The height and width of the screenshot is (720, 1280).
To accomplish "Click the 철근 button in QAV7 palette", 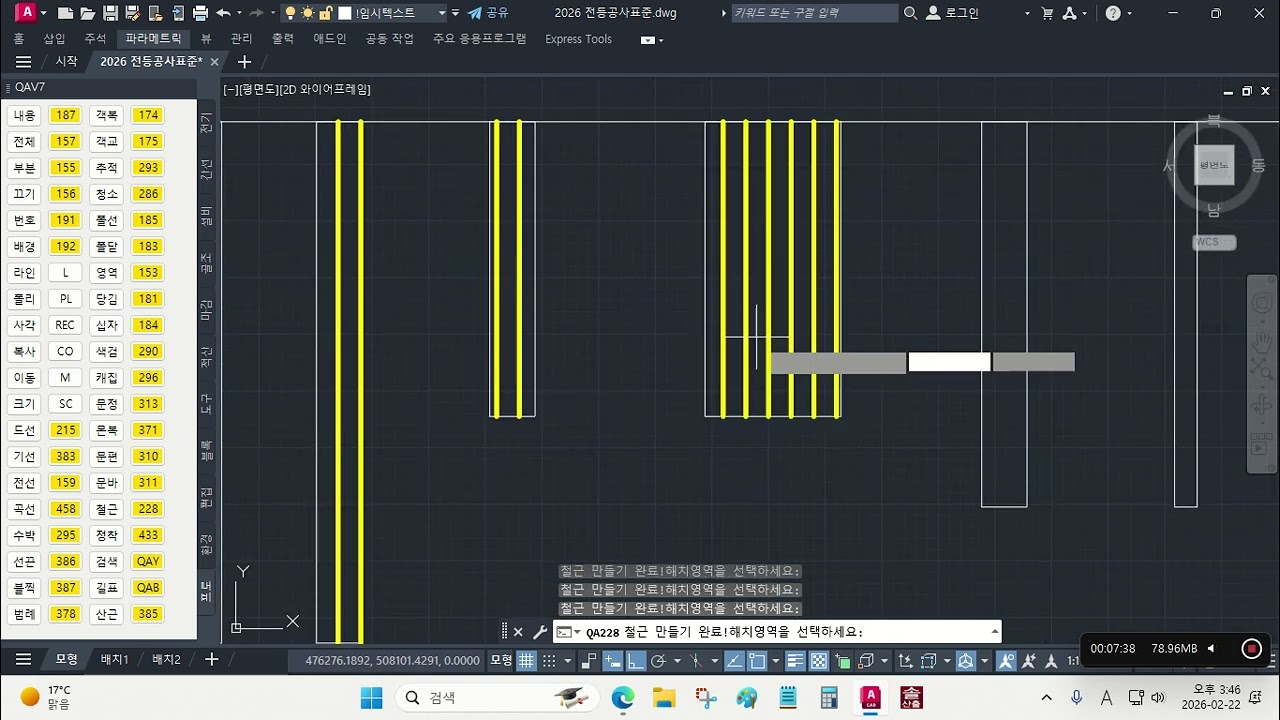I will [x=106, y=509].
